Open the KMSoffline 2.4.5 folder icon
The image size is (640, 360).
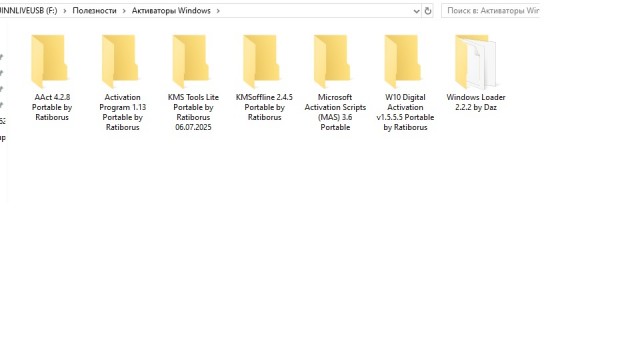point(261,61)
